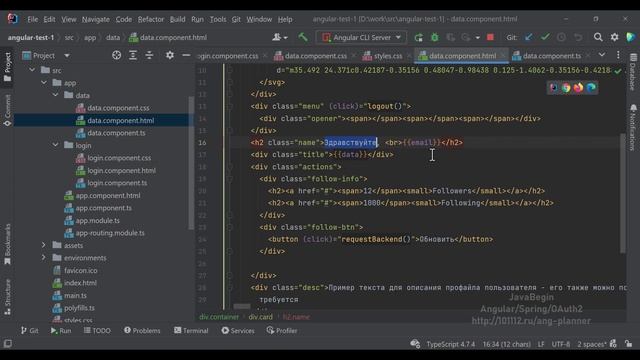Switch to styles.css tab
The height and width of the screenshot is (360, 640).
coord(387,56)
